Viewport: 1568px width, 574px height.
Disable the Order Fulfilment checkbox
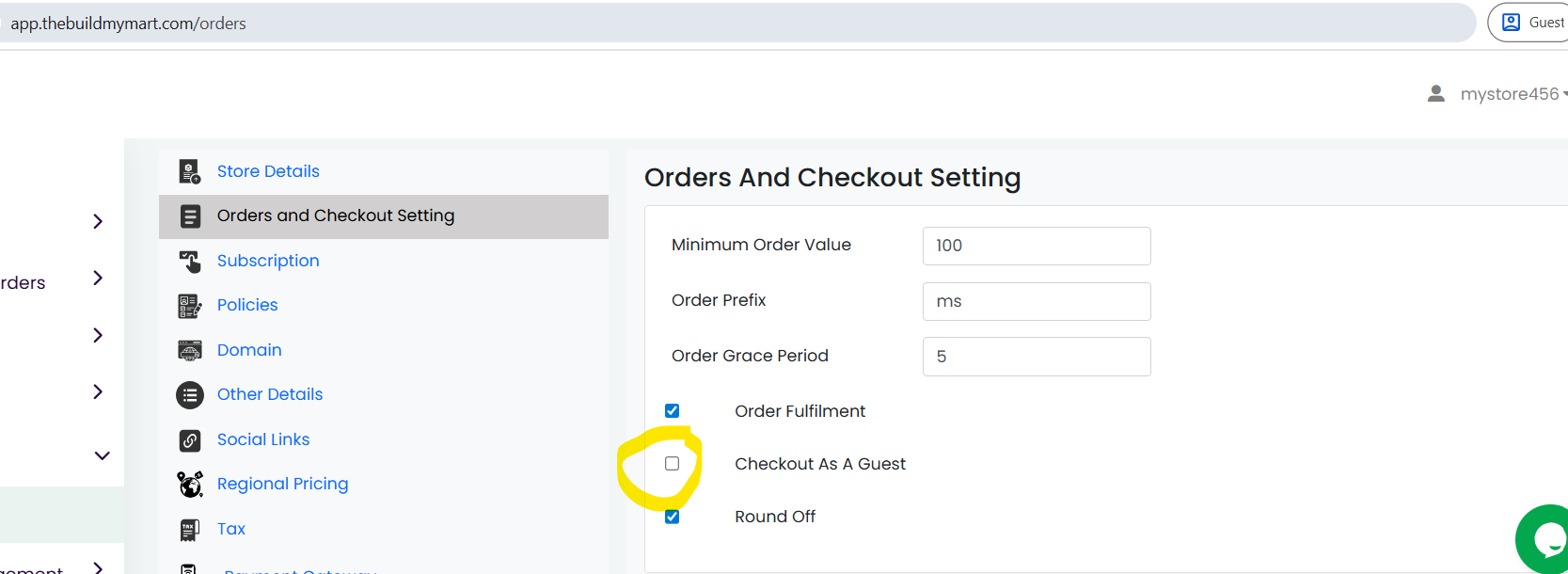(x=672, y=410)
